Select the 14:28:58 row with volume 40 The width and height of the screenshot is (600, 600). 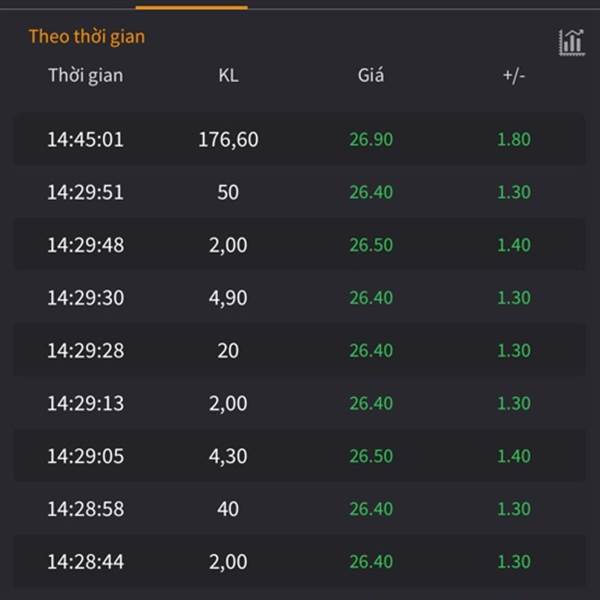click(300, 509)
